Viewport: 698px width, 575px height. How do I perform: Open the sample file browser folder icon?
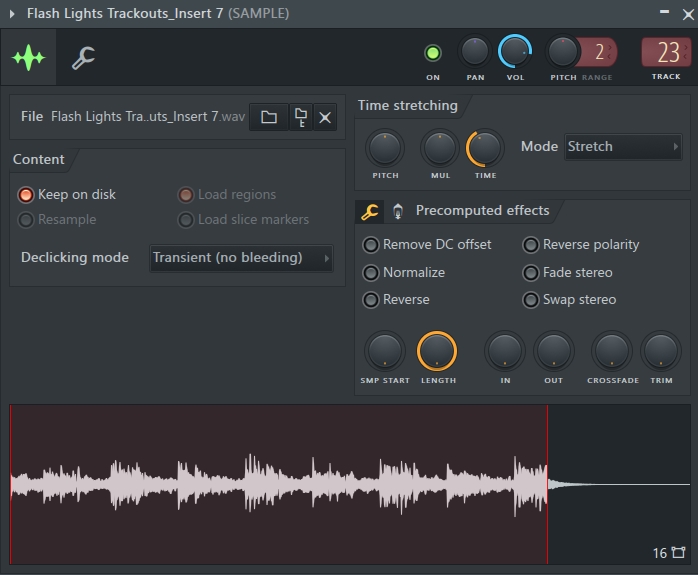[268, 117]
